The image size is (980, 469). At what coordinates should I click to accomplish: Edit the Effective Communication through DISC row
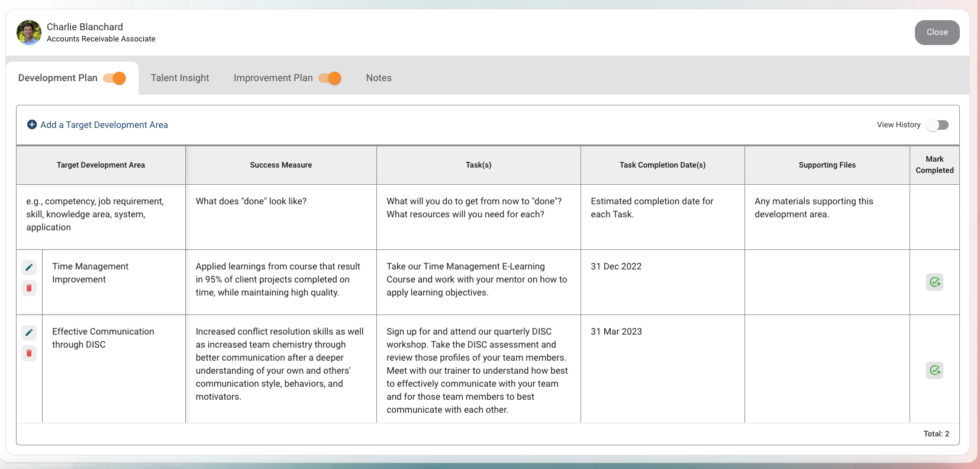[29, 333]
